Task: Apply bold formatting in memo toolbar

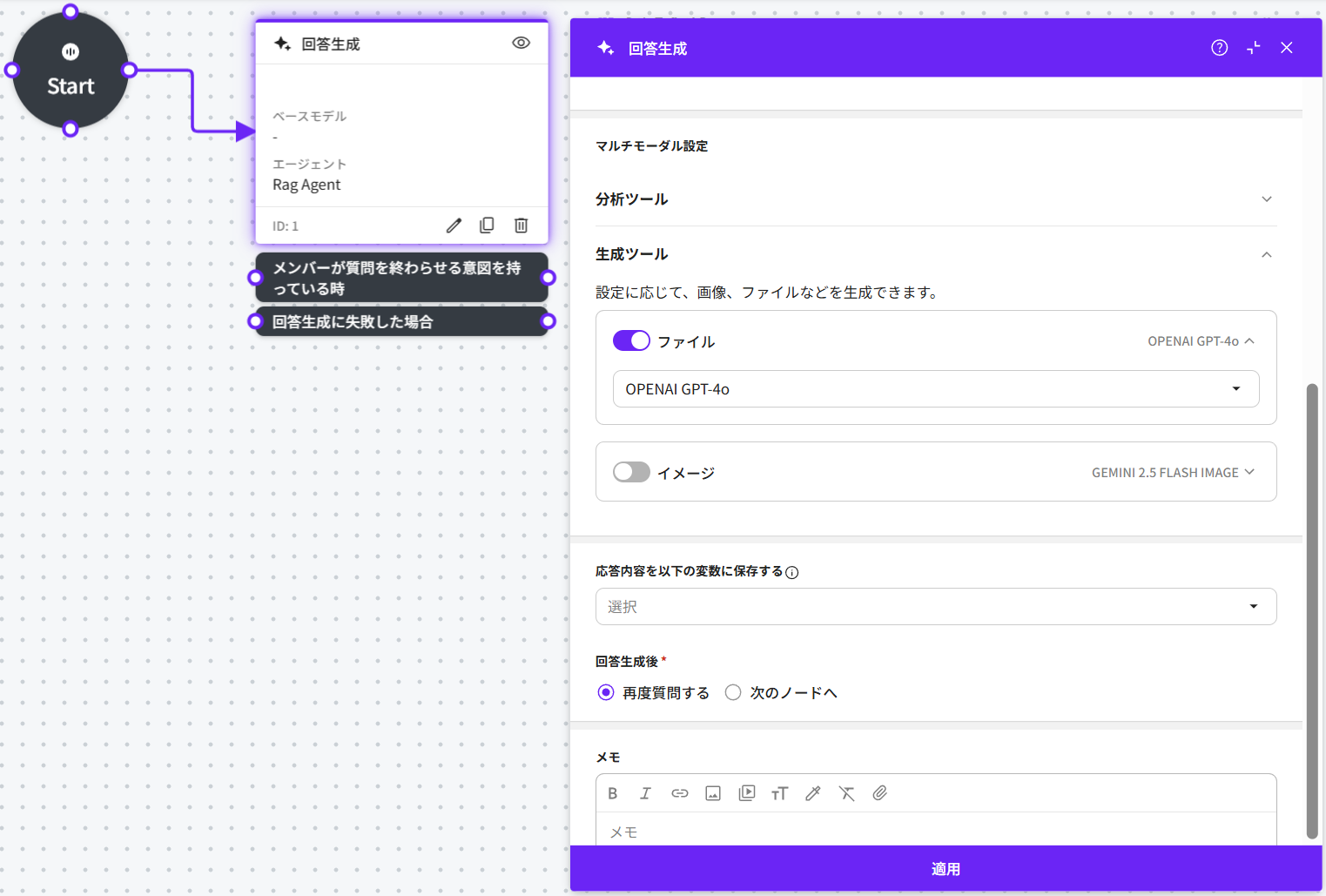Action: pyautogui.click(x=612, y=793)
